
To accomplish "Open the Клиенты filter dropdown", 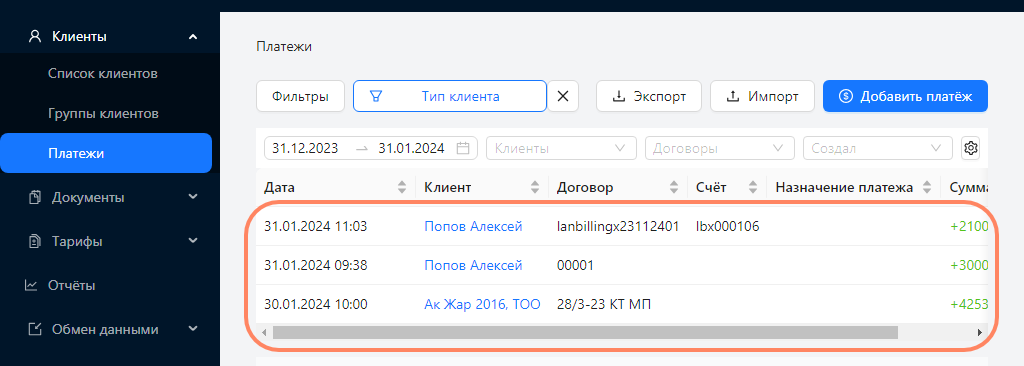I will tap(562, 148).
